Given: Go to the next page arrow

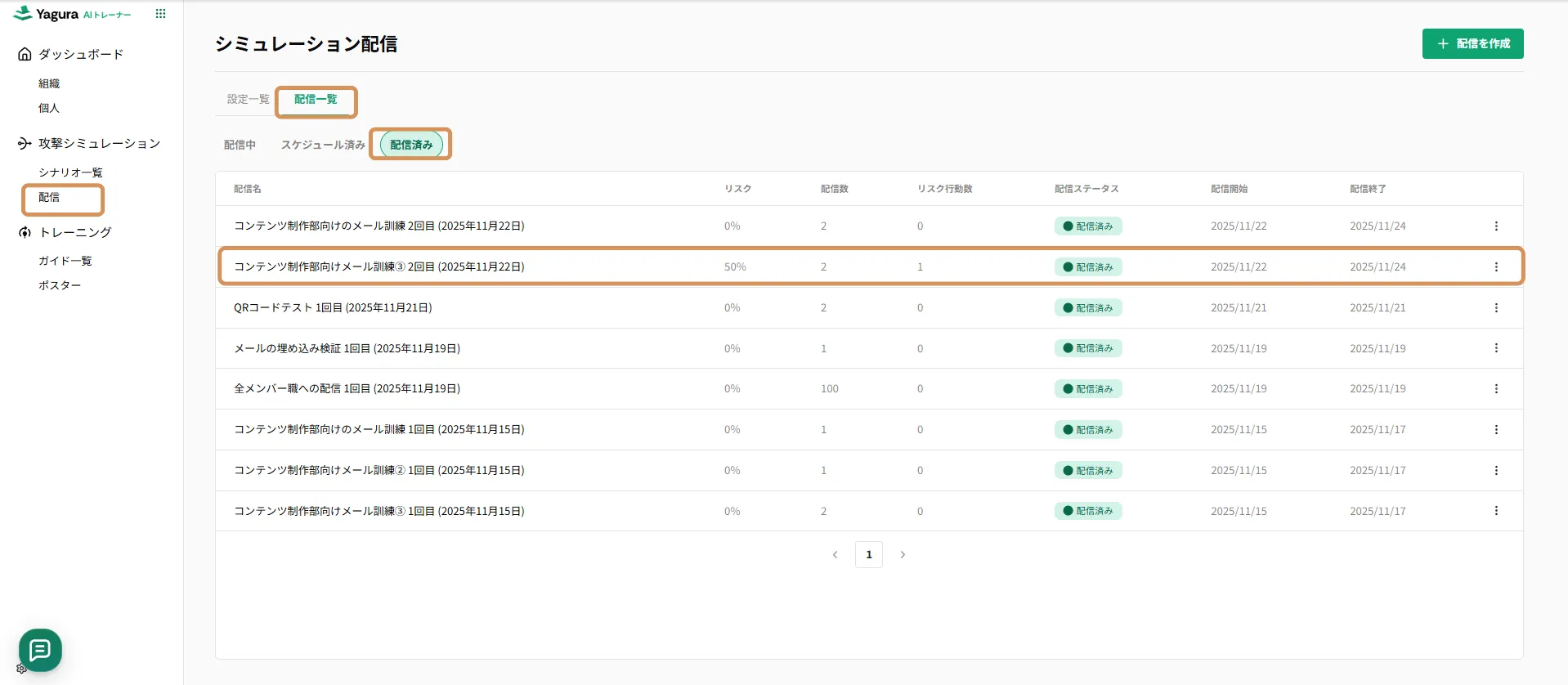Looking at the screenshot, I should tap(903, 555).
